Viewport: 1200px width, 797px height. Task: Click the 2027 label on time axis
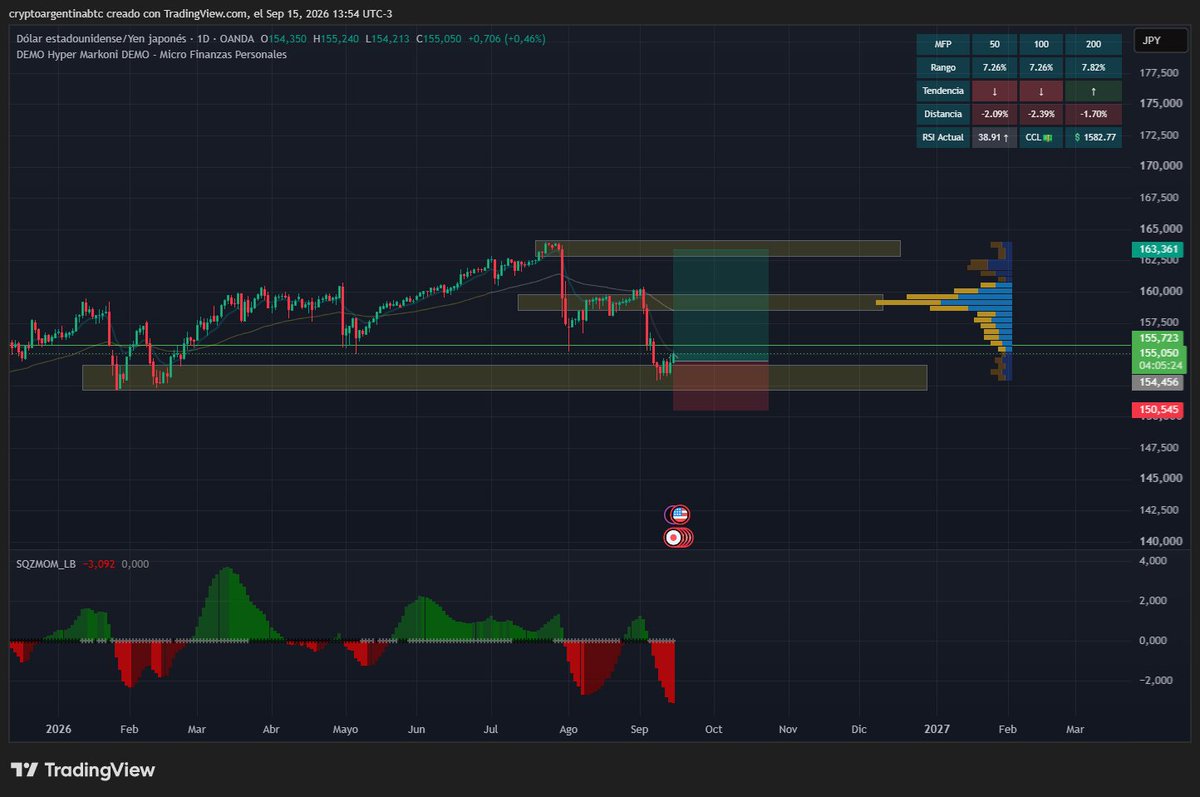[x=936, y=730]
